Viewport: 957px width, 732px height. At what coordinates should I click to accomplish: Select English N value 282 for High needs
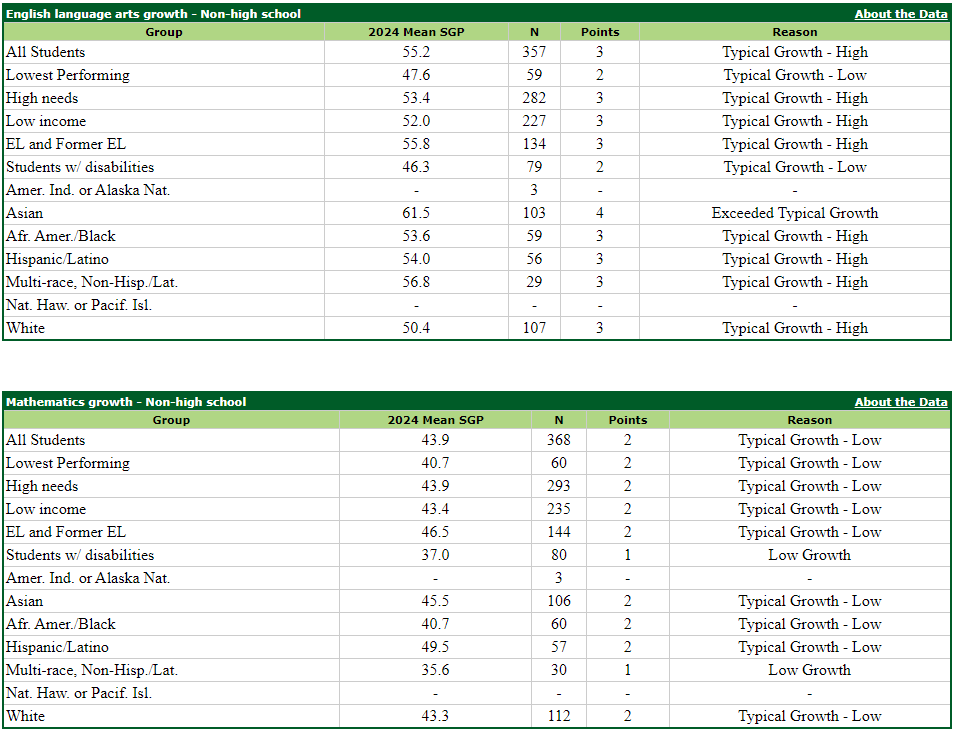click(534, 98)
